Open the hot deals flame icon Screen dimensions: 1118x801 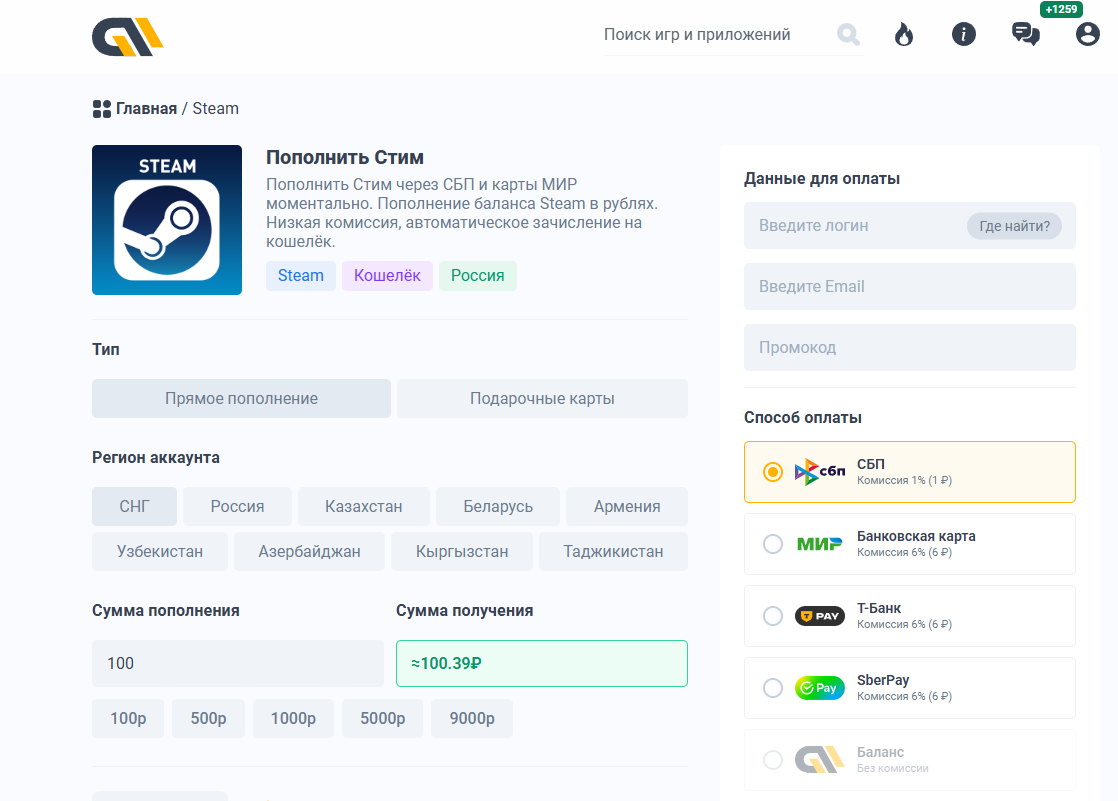(903, 34)
